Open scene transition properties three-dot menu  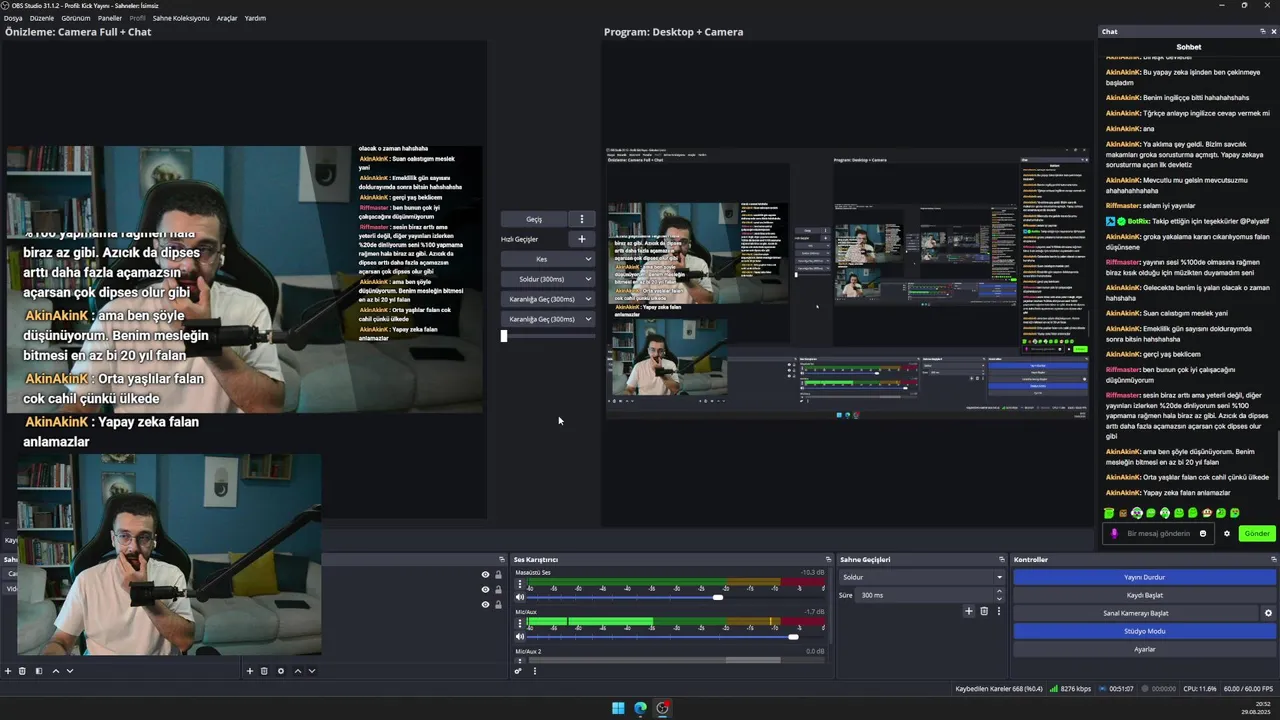(x=998, y=611)
